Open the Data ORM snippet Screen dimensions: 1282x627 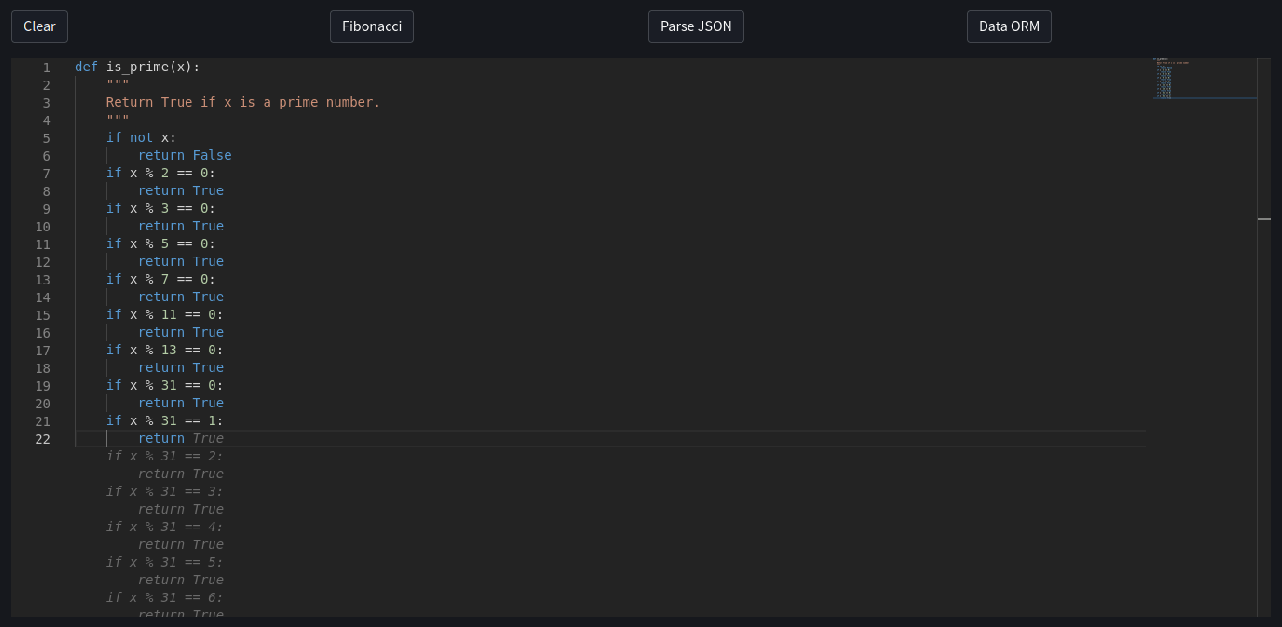point(1009,26)
